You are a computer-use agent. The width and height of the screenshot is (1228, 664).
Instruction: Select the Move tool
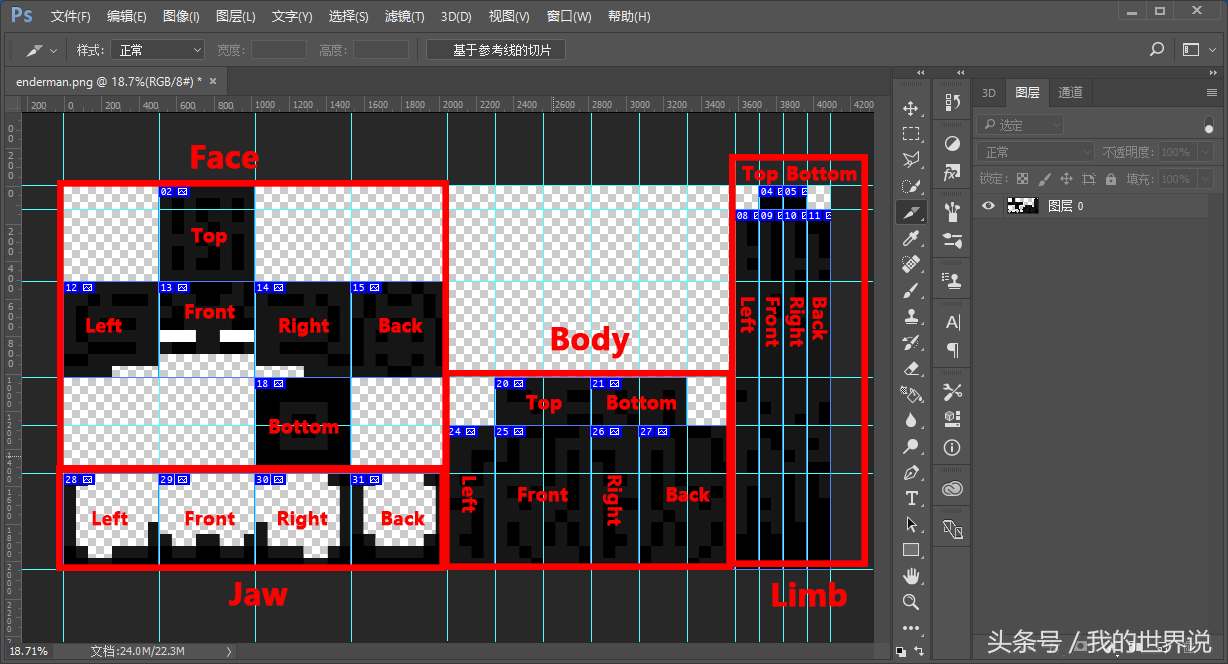(x=911, y=108)
